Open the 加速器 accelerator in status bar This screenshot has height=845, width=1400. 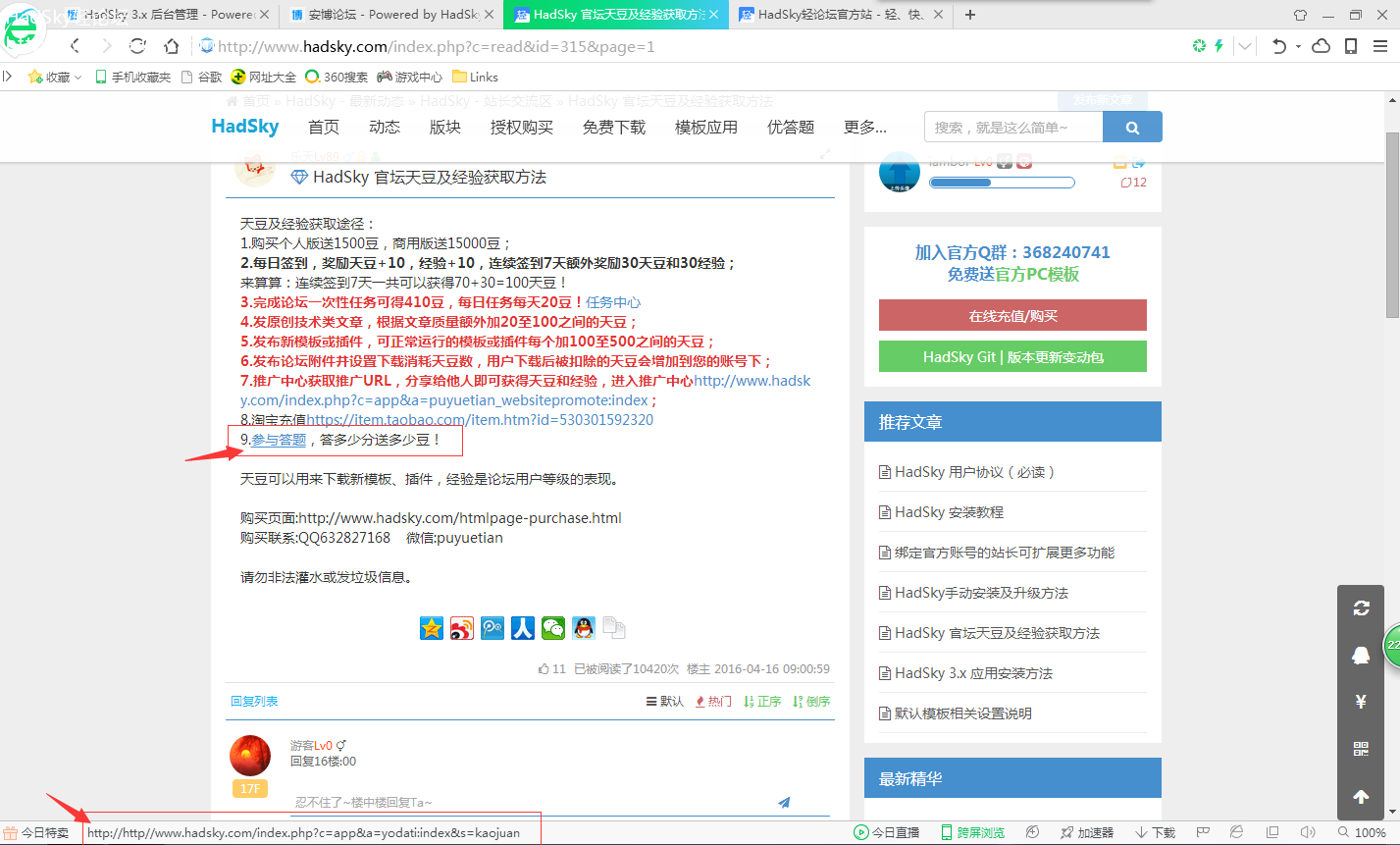coord(1086,832)
